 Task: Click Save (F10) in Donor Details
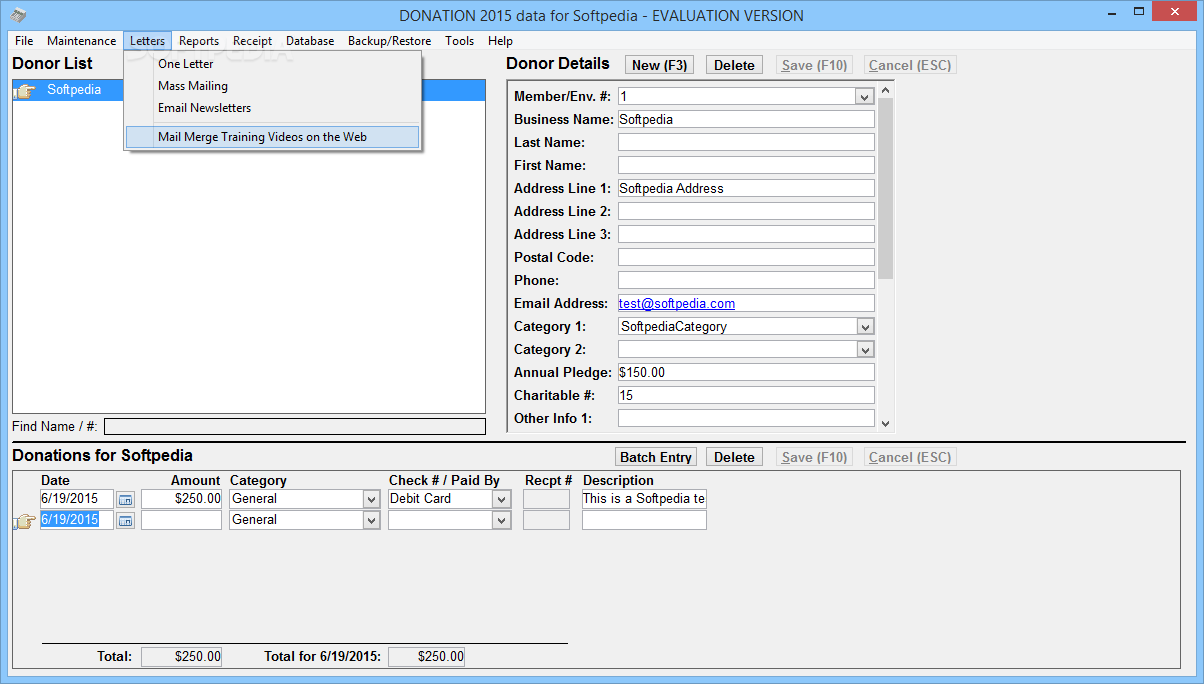tap(814, 65)
